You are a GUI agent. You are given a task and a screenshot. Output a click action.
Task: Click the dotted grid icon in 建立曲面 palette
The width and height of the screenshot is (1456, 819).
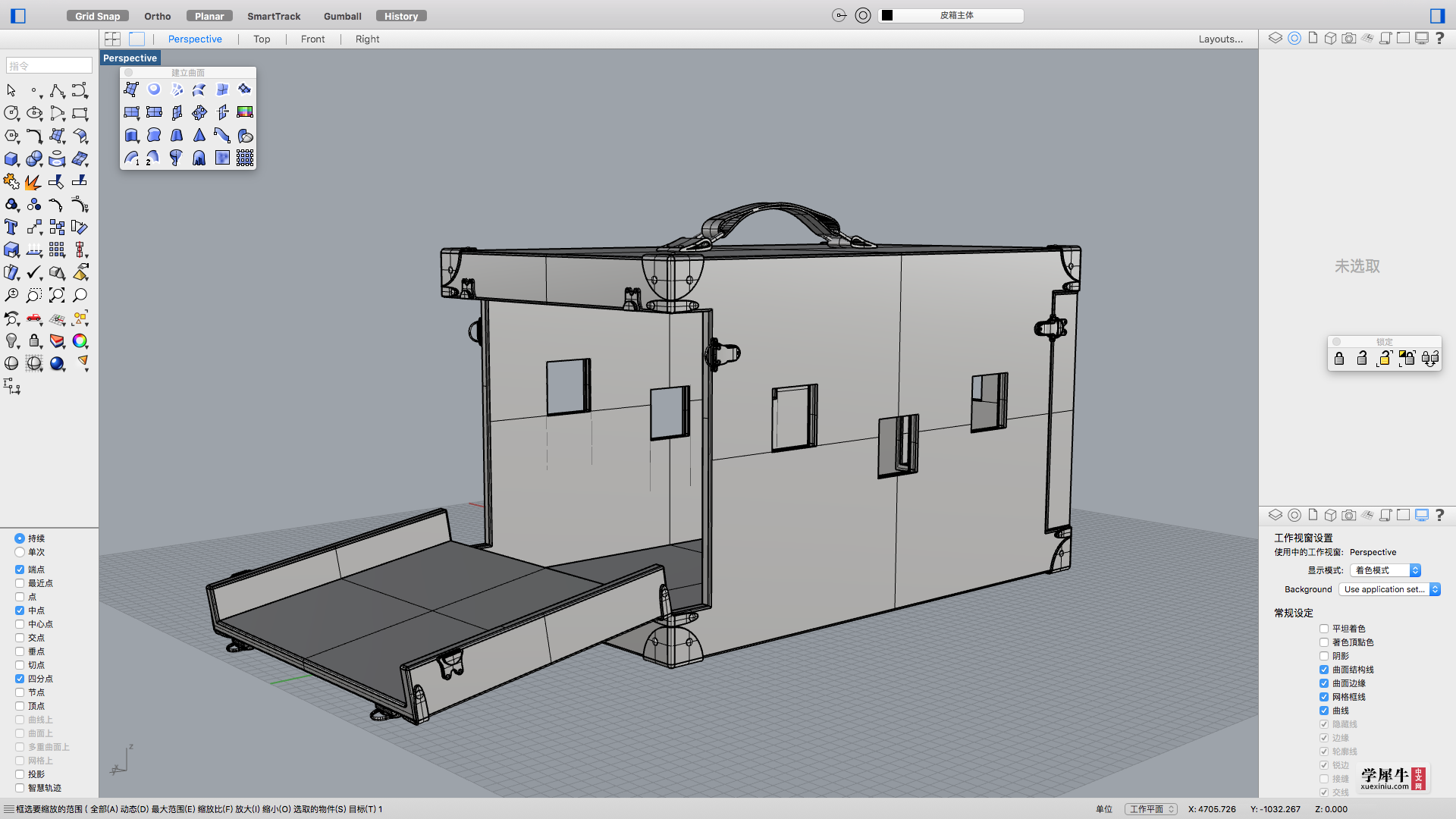pyautogui.click(x=245, y=158)
